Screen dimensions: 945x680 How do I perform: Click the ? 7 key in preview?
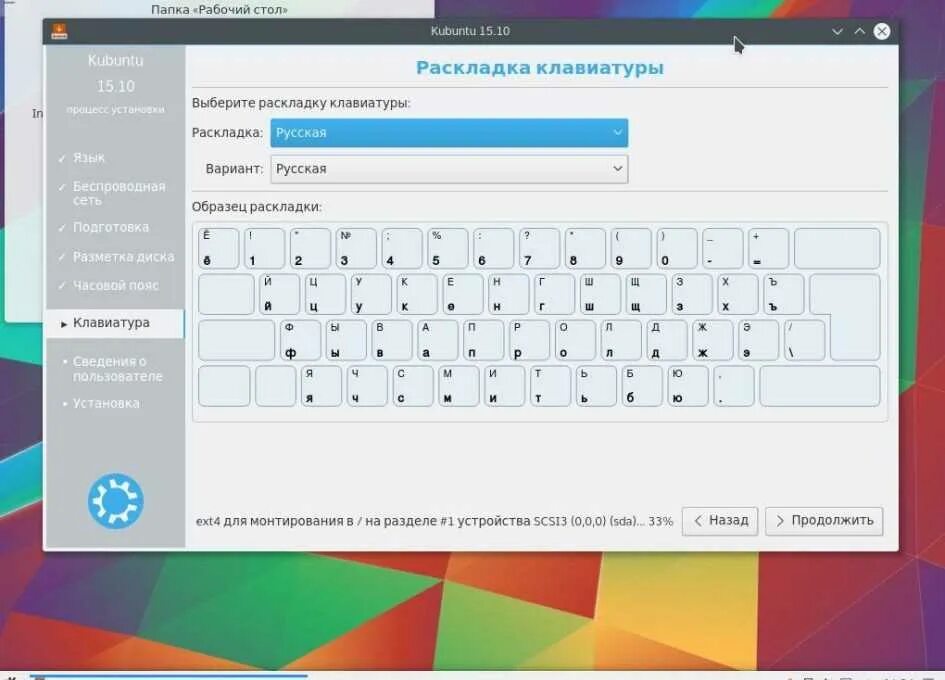pyautogui.click(x=539, y=248)
